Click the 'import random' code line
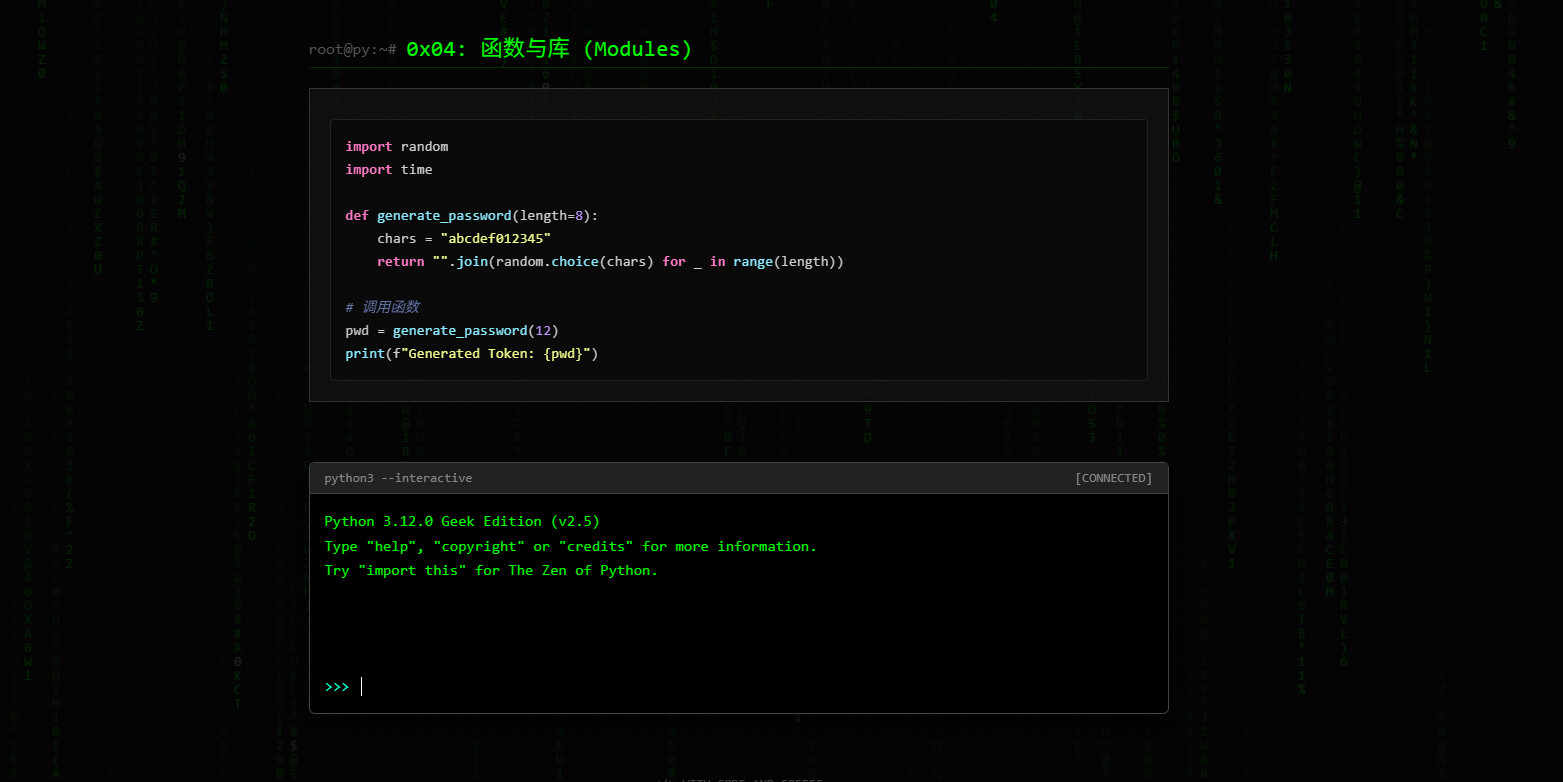The width and height of the screenshot is (1563, 782). pos(397,147)
